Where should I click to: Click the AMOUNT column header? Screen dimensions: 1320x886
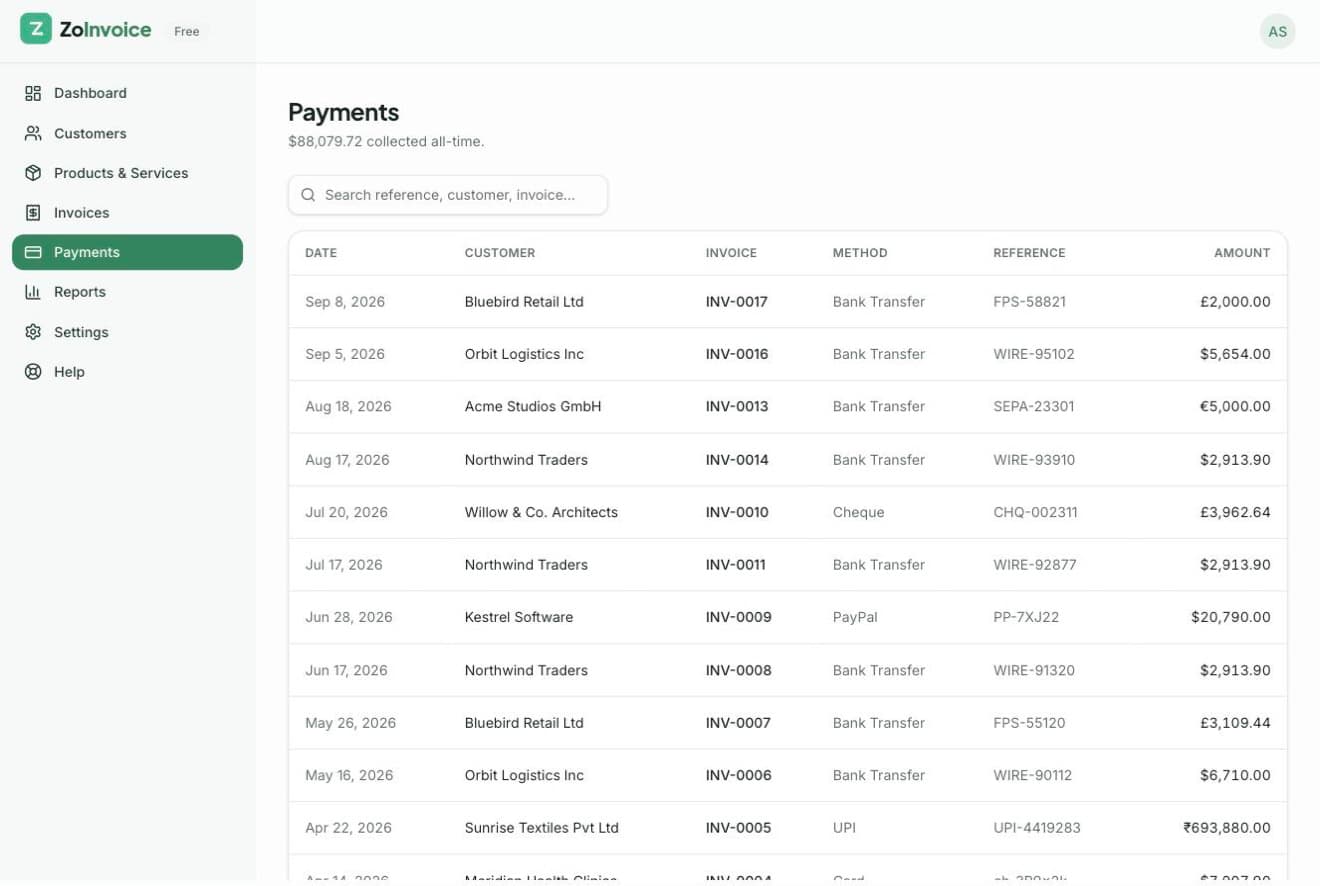(1242, 253)
